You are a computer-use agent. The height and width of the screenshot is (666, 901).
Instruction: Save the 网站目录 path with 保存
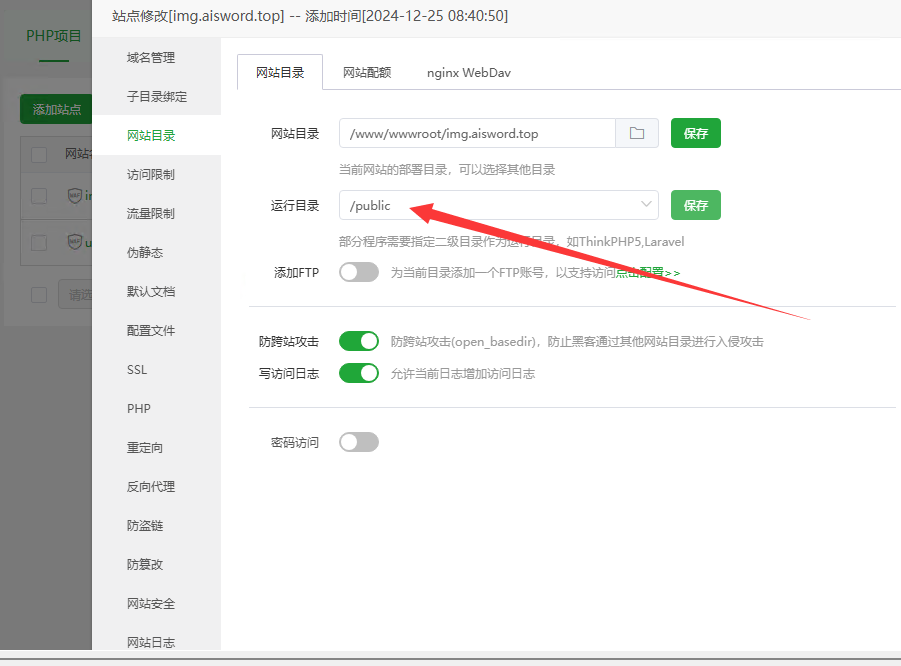click(696, 133)
